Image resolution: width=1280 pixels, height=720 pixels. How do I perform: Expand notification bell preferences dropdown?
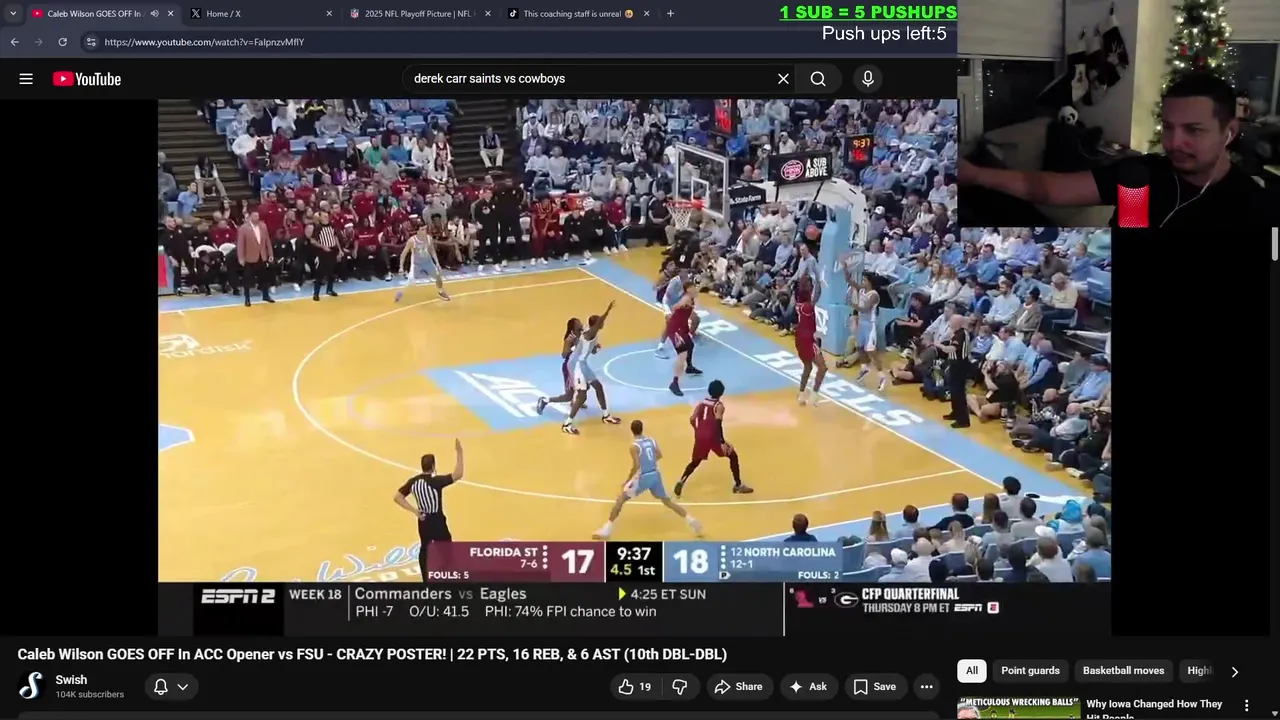point(170,687)
